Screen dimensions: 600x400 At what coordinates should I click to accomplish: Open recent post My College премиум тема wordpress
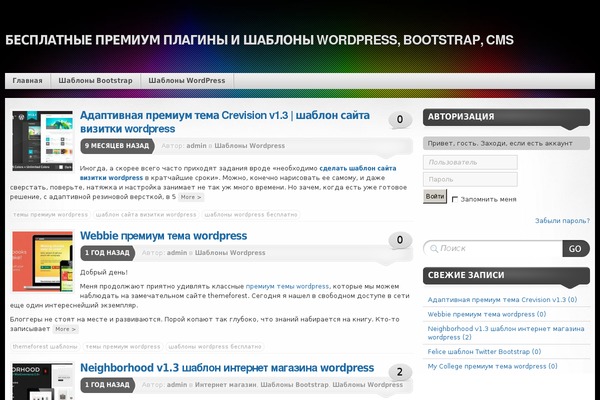(x=492, y=366)
